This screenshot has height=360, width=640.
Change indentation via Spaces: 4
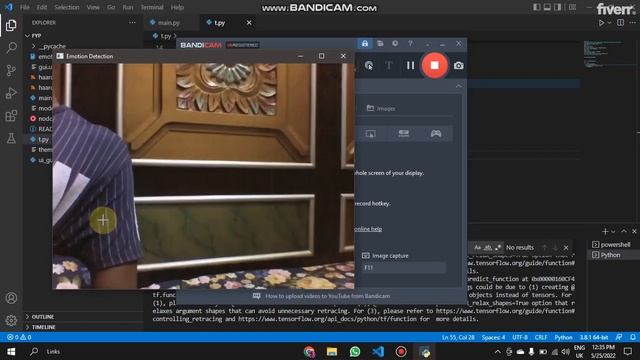click(x=493, y=337)
